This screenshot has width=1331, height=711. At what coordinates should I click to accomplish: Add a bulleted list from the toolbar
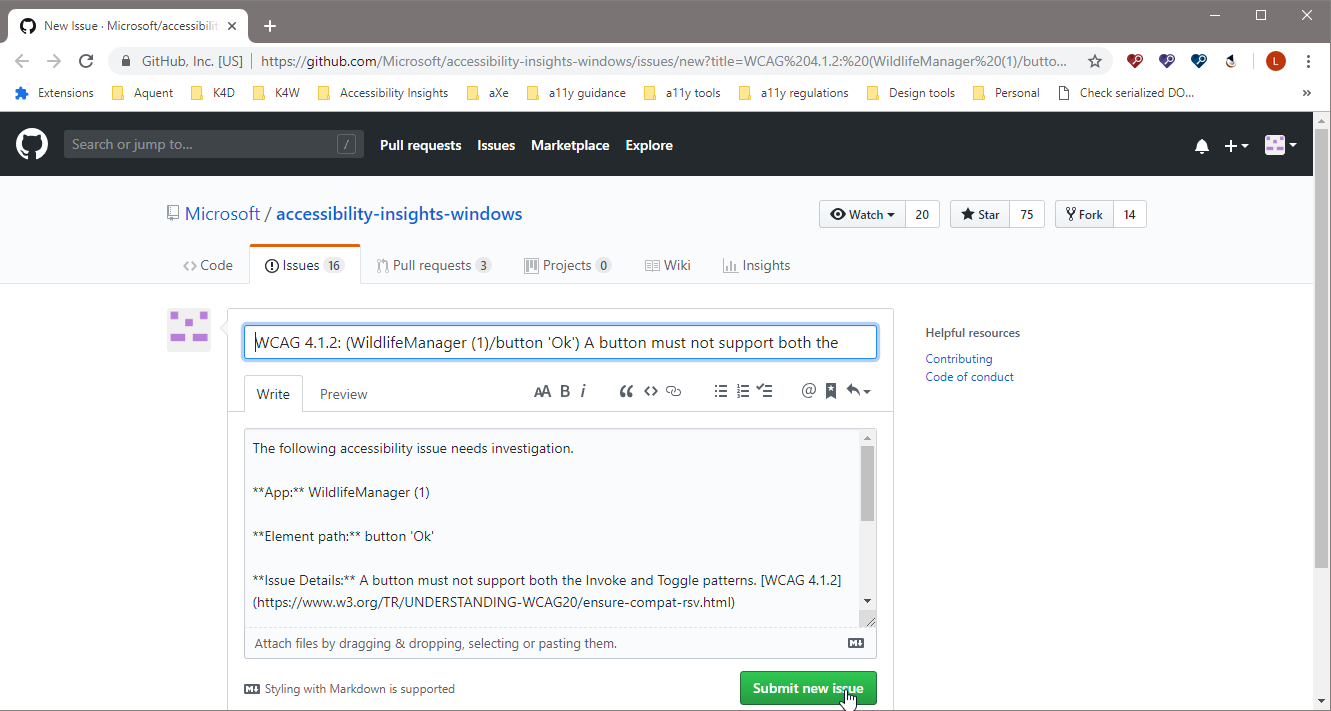click(720, 391)
